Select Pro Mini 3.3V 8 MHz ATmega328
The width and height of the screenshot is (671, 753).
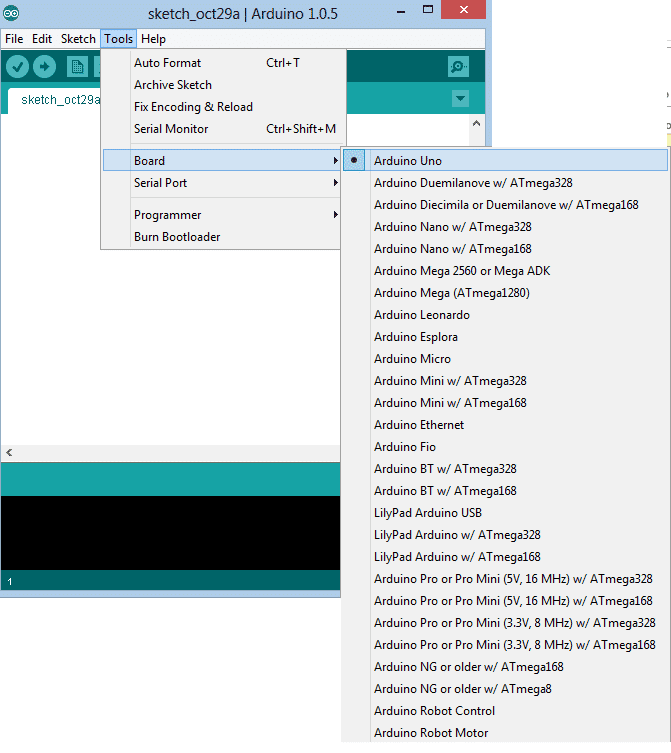pos(504,623)
